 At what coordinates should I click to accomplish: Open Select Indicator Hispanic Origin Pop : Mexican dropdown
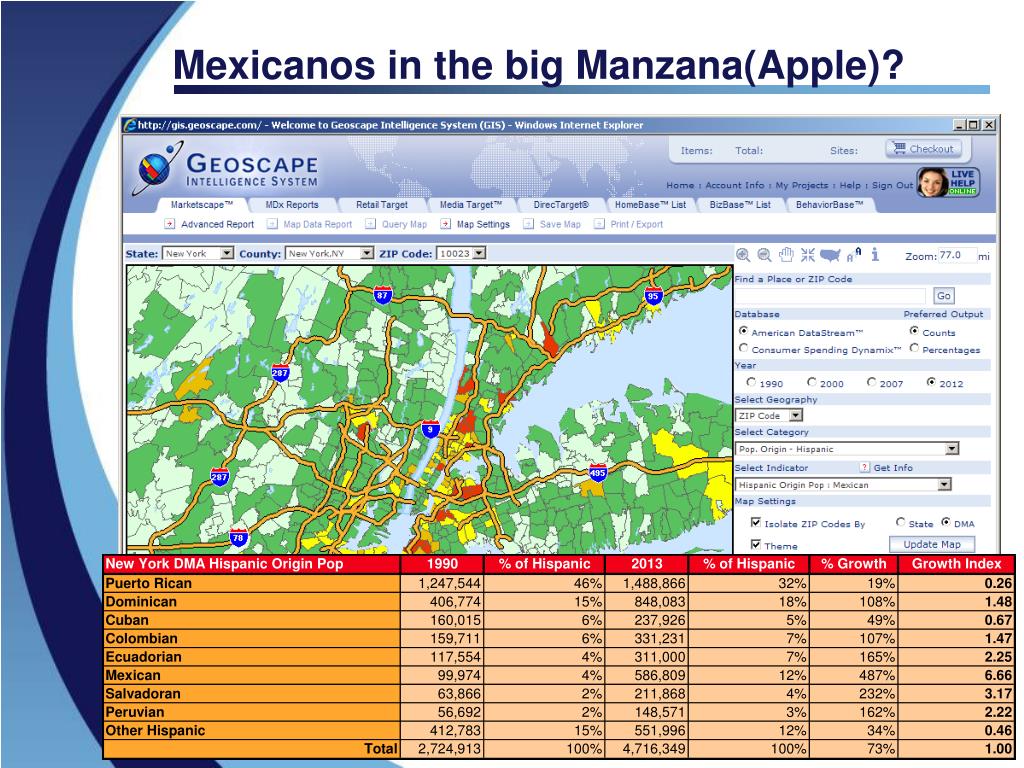click(843, 485)
